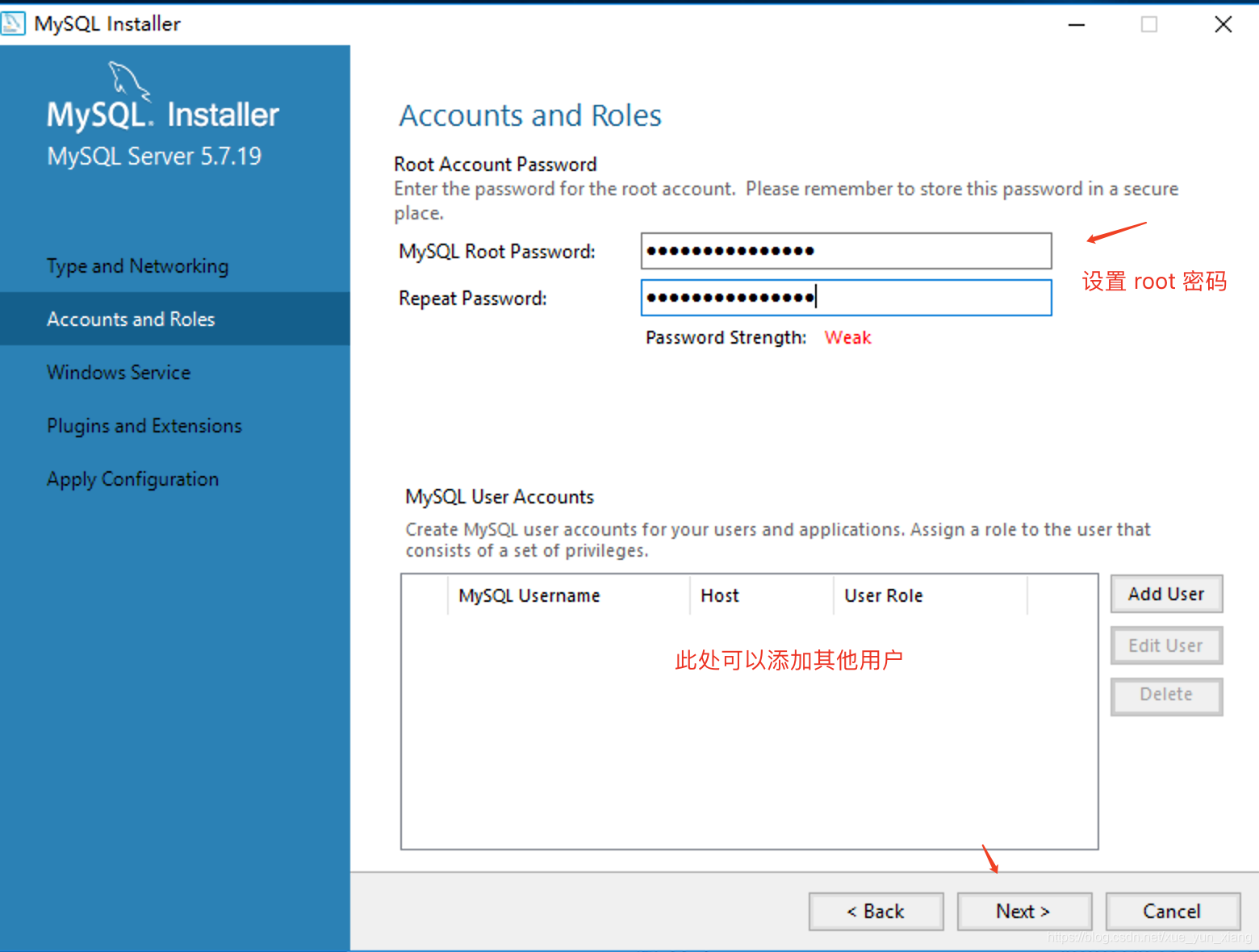
Task: Click the MySQL dolphin logo in sidebar
Action: (x=129, y=81)
